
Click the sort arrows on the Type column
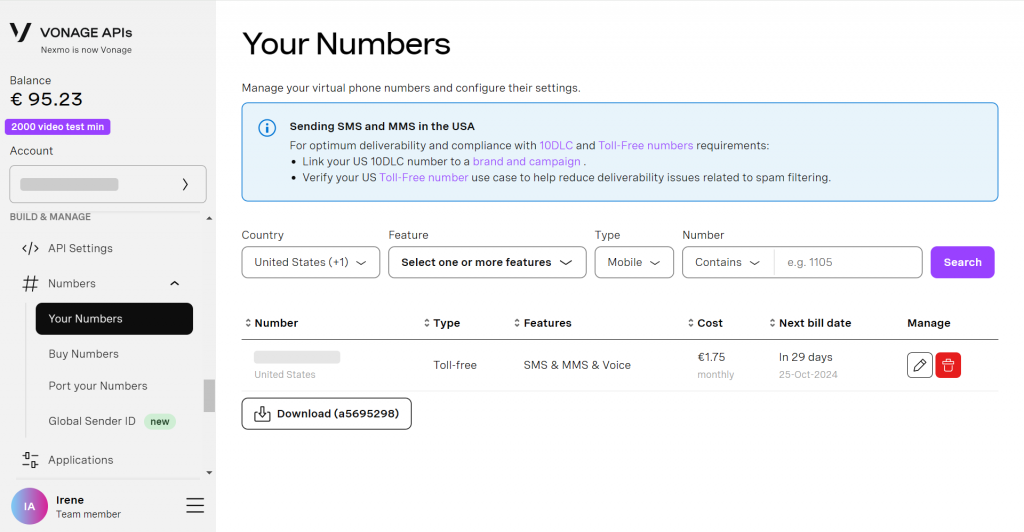click(x=426, y=323)
